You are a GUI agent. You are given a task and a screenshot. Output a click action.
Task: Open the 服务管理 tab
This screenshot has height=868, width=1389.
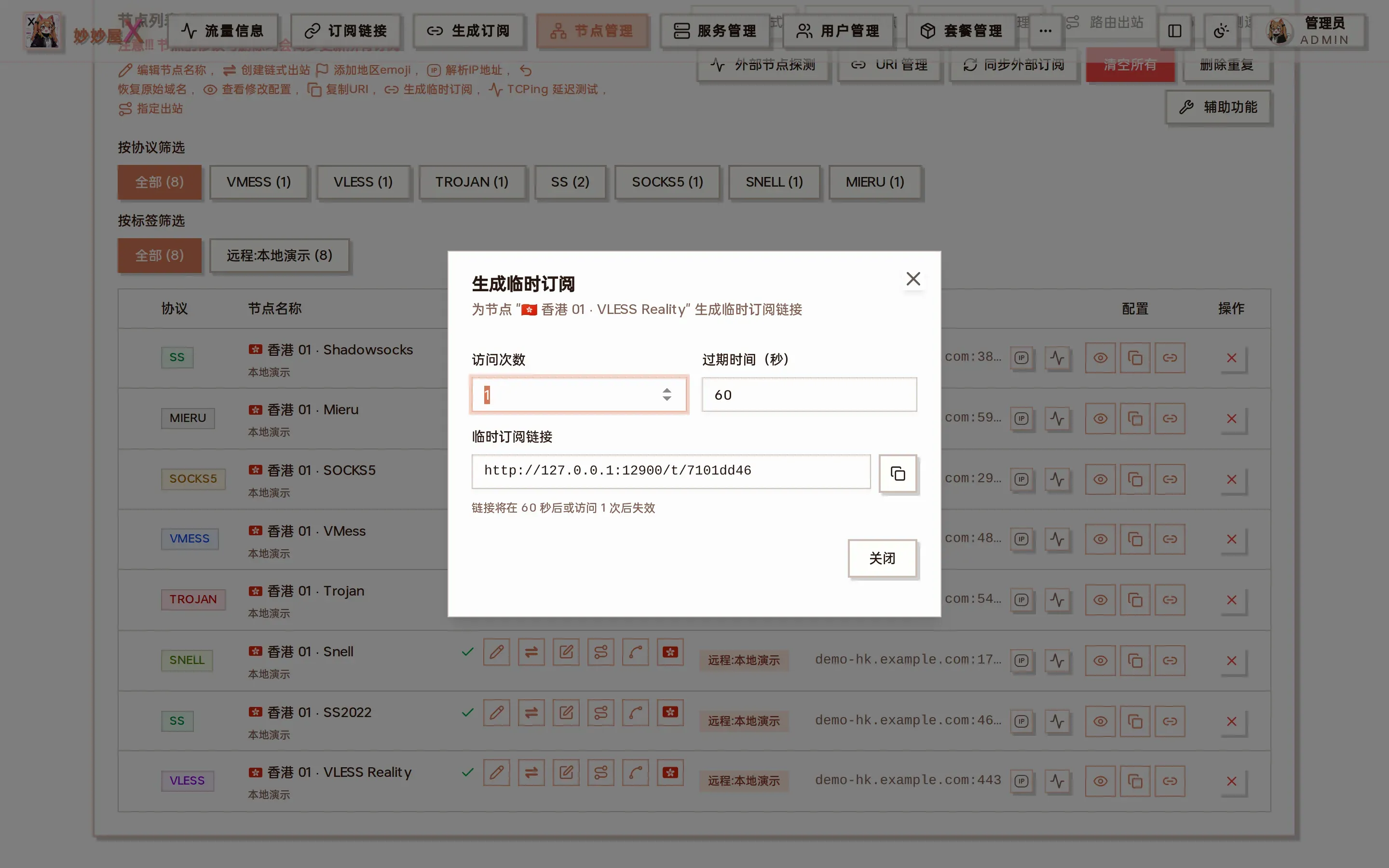click(715, 30)
